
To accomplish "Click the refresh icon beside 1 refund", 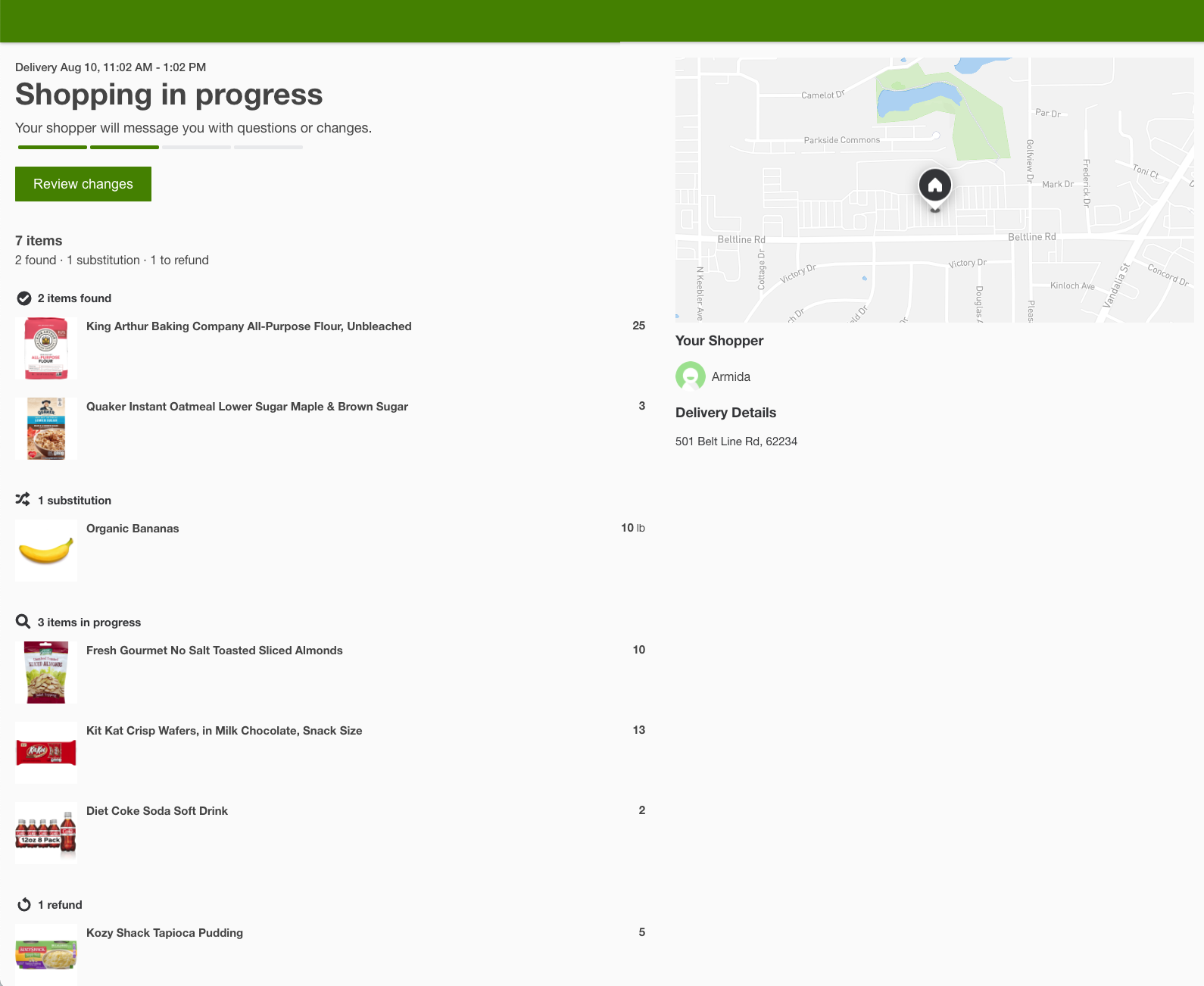I will pos(24,905).
